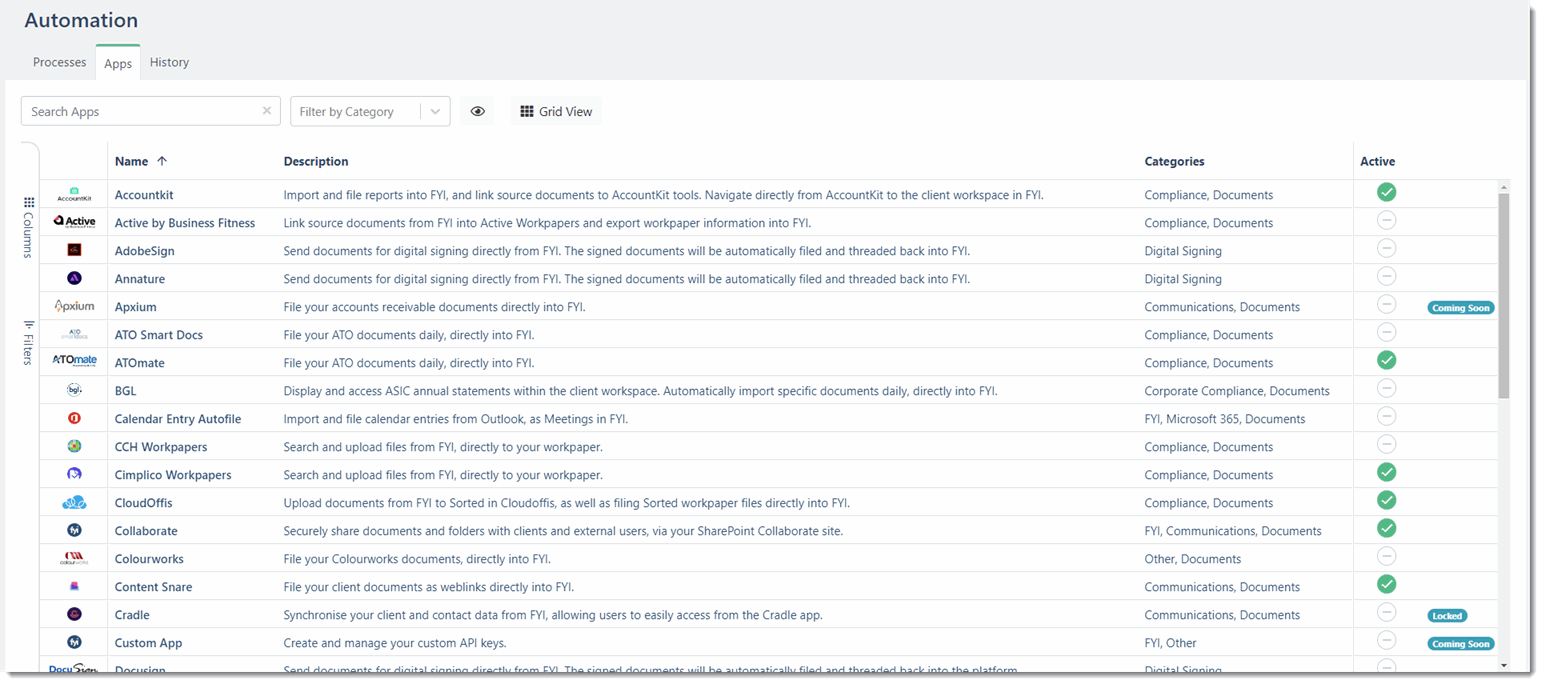Toggle BGL active status
This screenshot has width=1542, height=684.
1386,388
